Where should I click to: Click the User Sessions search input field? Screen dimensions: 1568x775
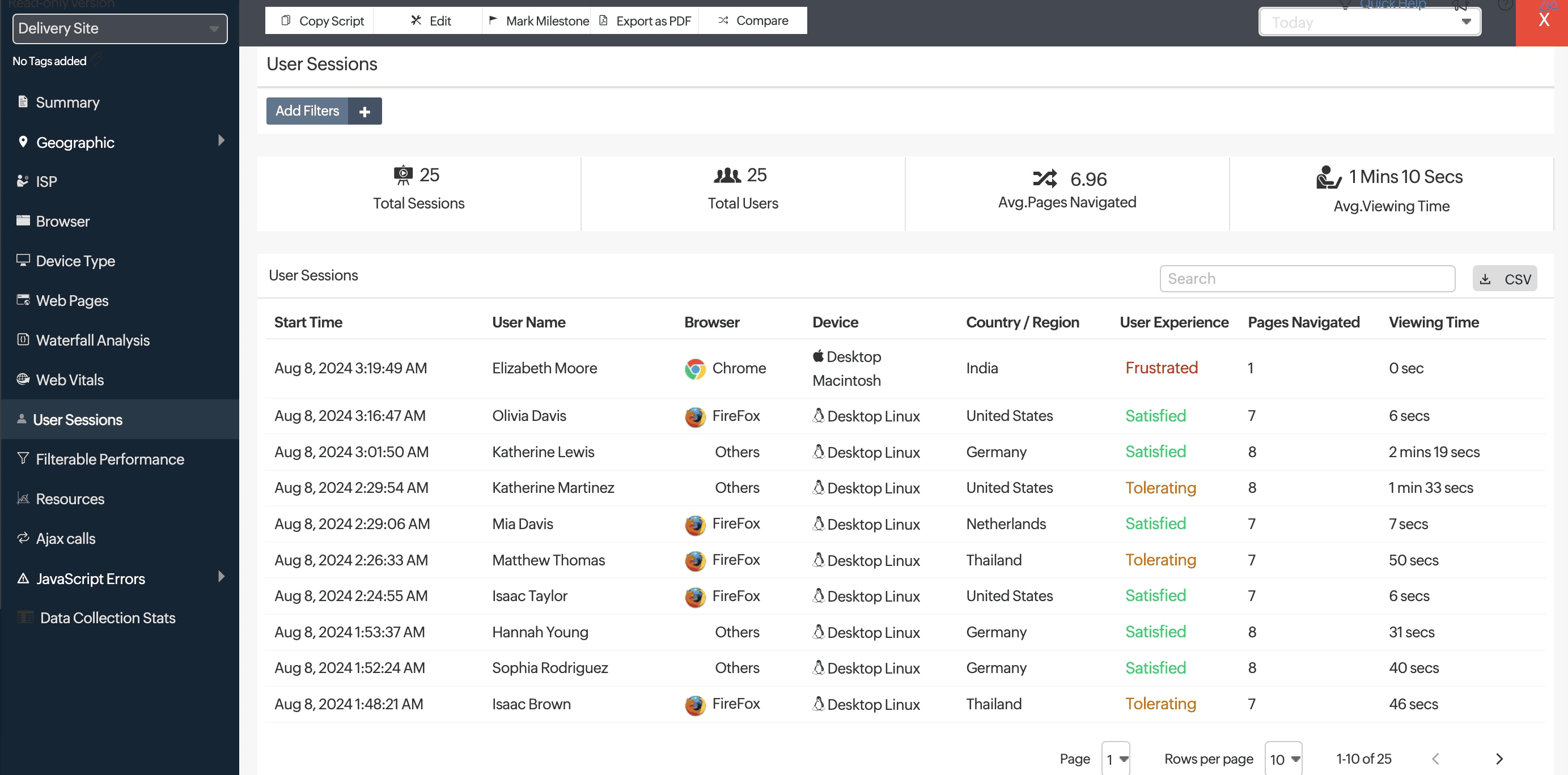click(1307, 278)
